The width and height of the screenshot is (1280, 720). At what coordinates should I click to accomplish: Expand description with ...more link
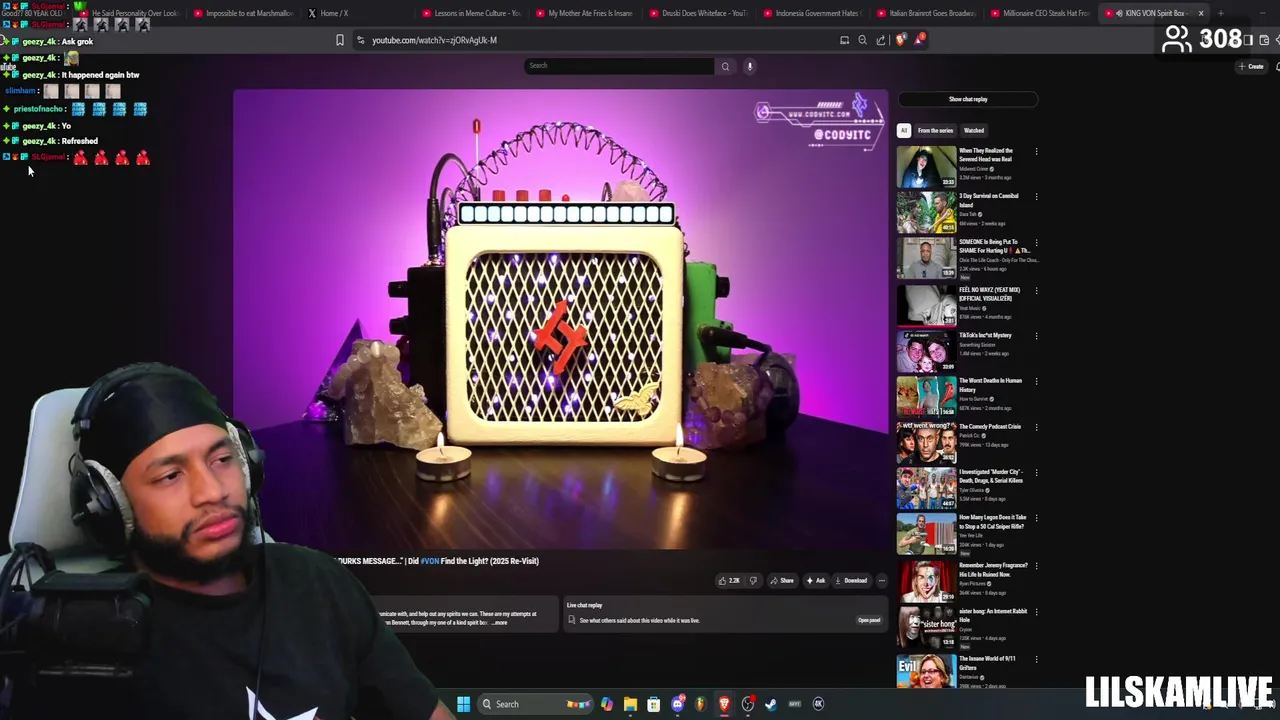click(499, 622)
